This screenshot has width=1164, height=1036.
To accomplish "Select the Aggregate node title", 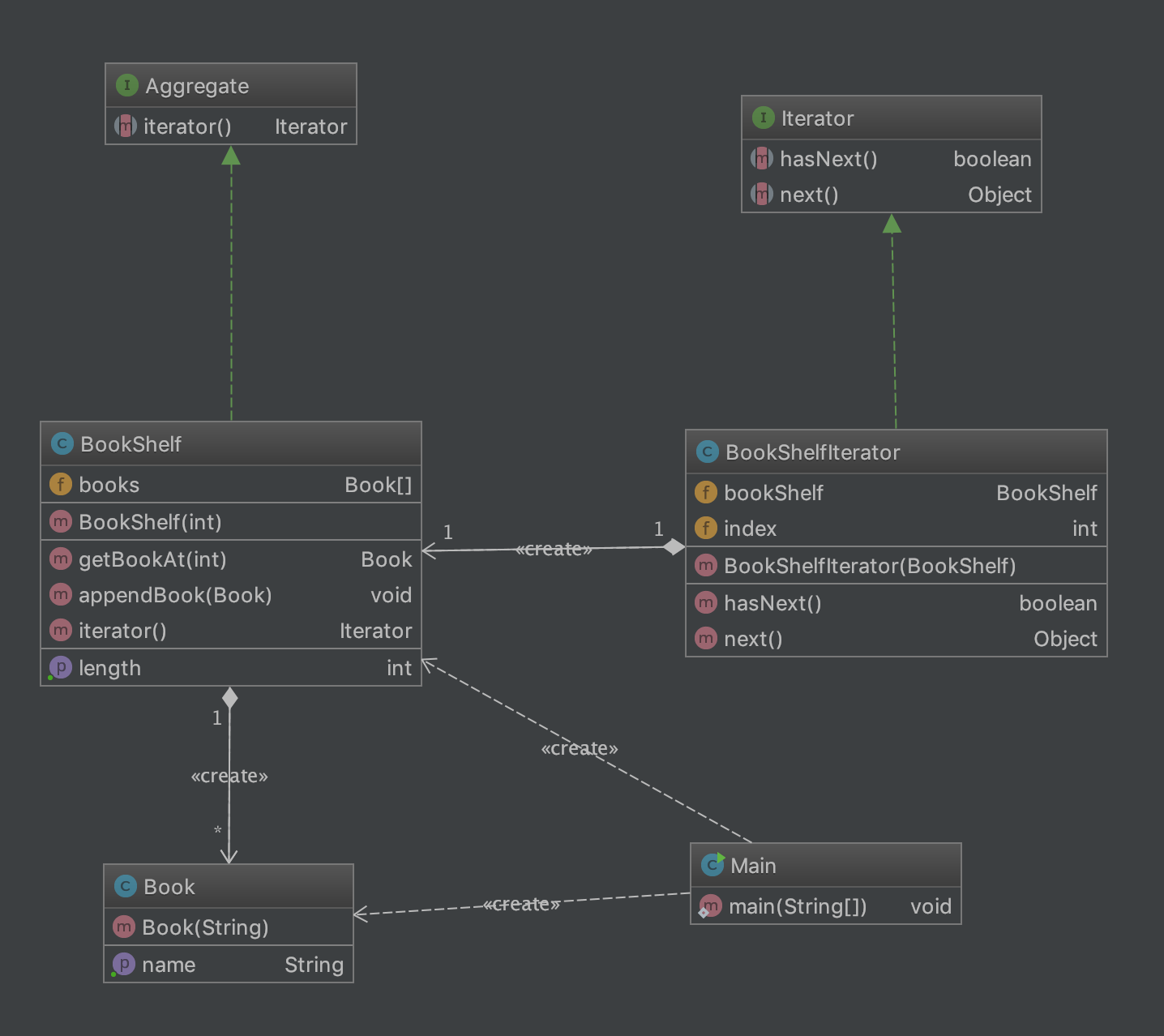I will [197, 86].
